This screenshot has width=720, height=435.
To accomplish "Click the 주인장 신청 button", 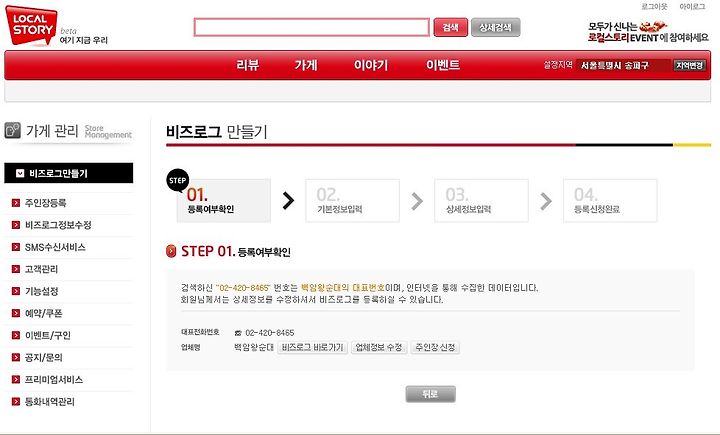I will tap(435, 347).
